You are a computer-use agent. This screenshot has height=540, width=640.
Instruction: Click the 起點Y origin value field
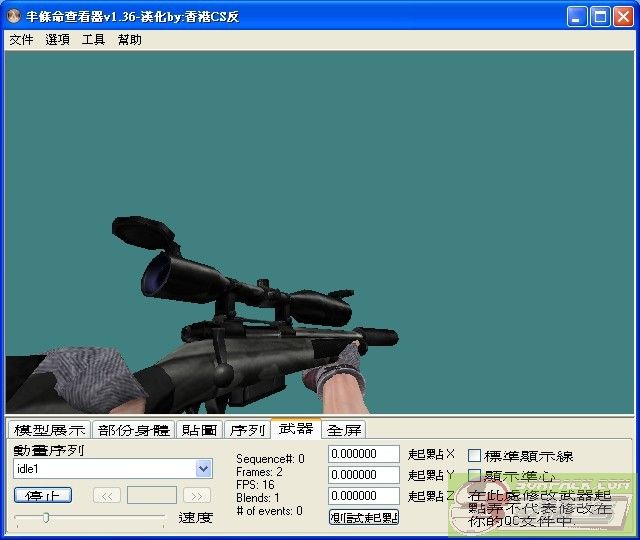(363, 475)
